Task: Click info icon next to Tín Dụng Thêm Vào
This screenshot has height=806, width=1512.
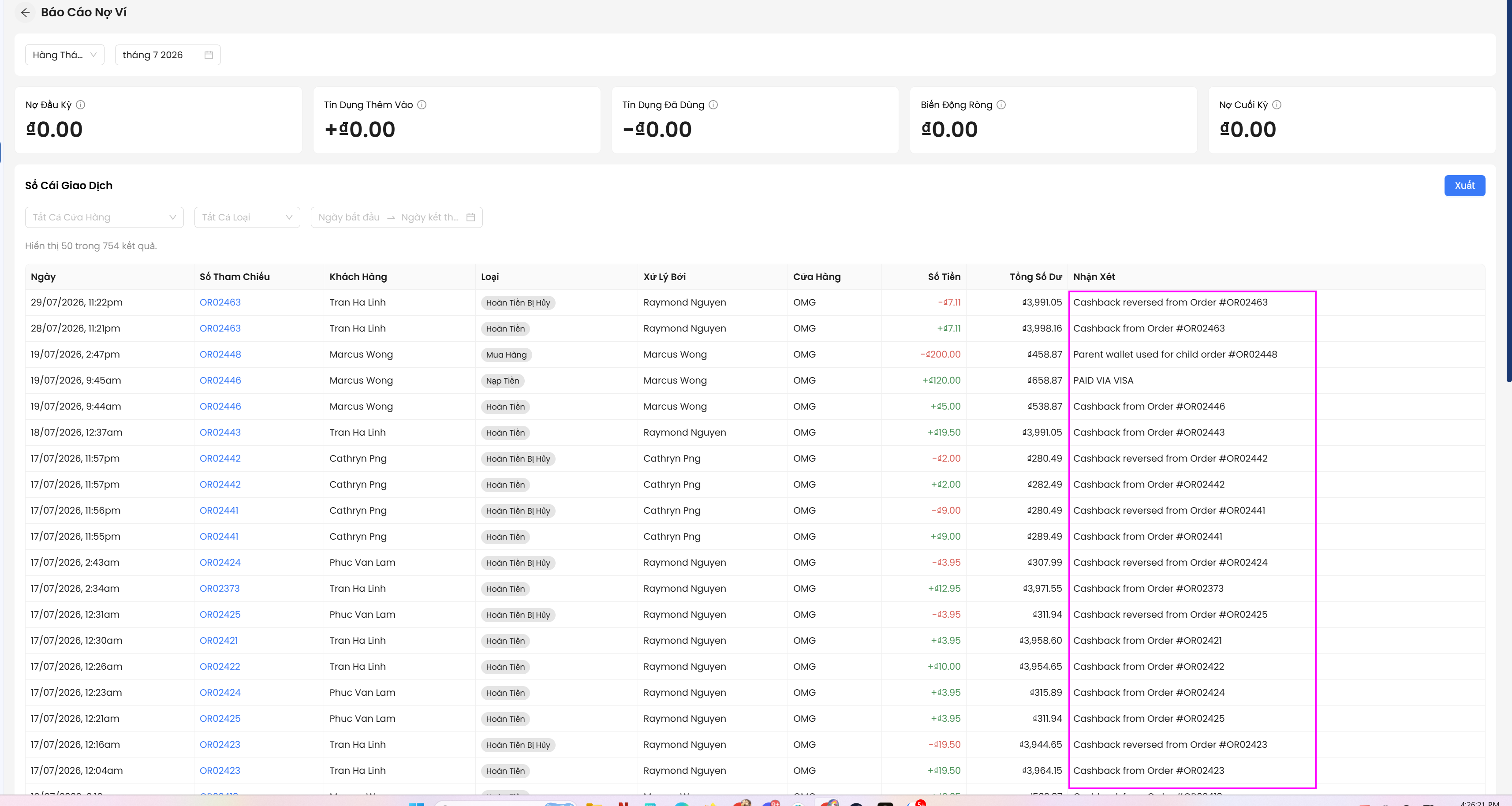Action: coord(422,104)
